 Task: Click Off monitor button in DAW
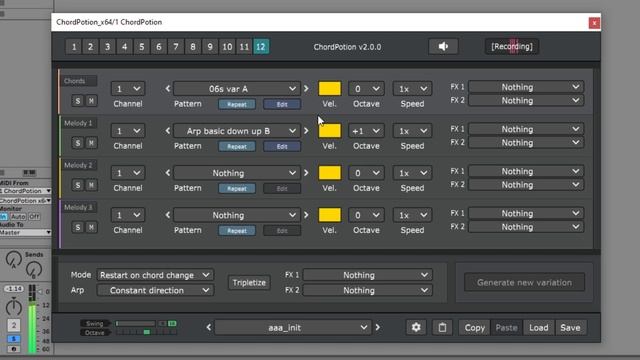pyautogui.click(x=34, y=217)
